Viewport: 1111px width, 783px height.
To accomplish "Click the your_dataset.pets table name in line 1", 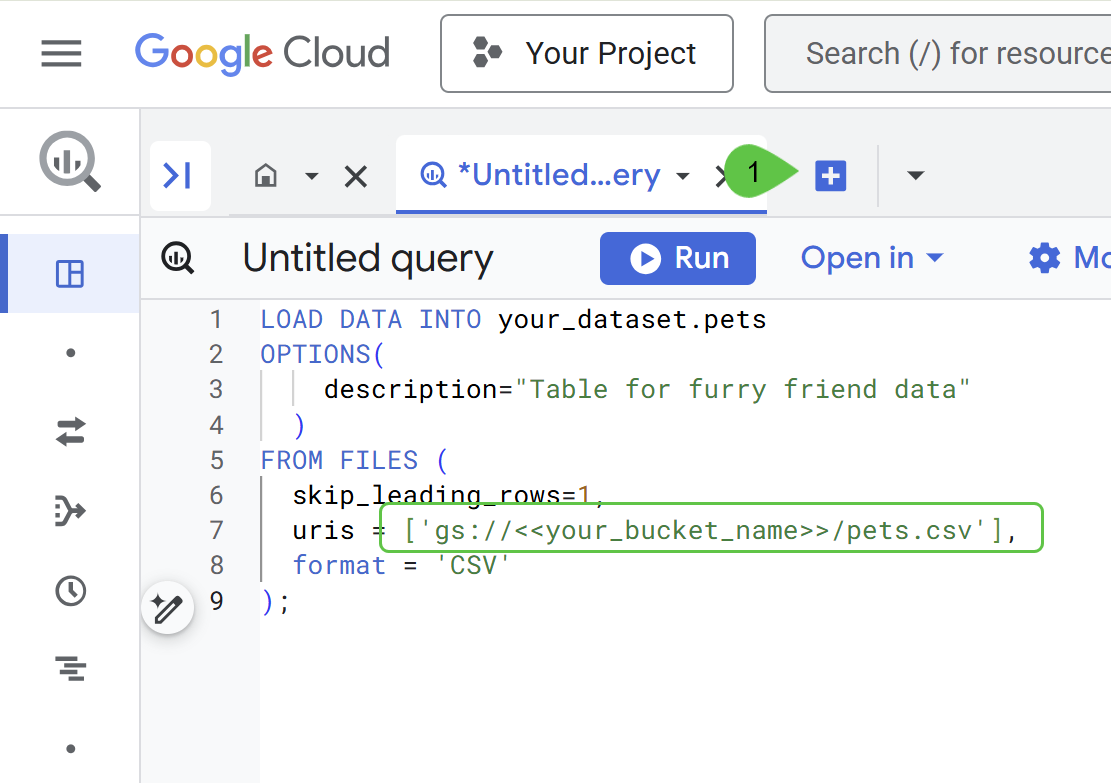I will pos(632,320).
